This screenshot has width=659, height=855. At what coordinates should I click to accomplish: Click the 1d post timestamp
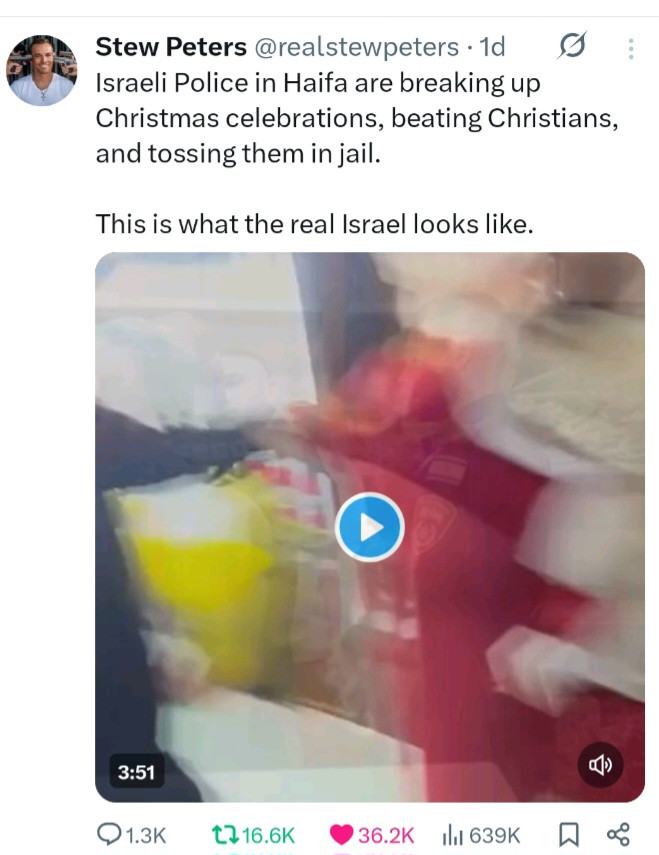click(x=492, y=47)
